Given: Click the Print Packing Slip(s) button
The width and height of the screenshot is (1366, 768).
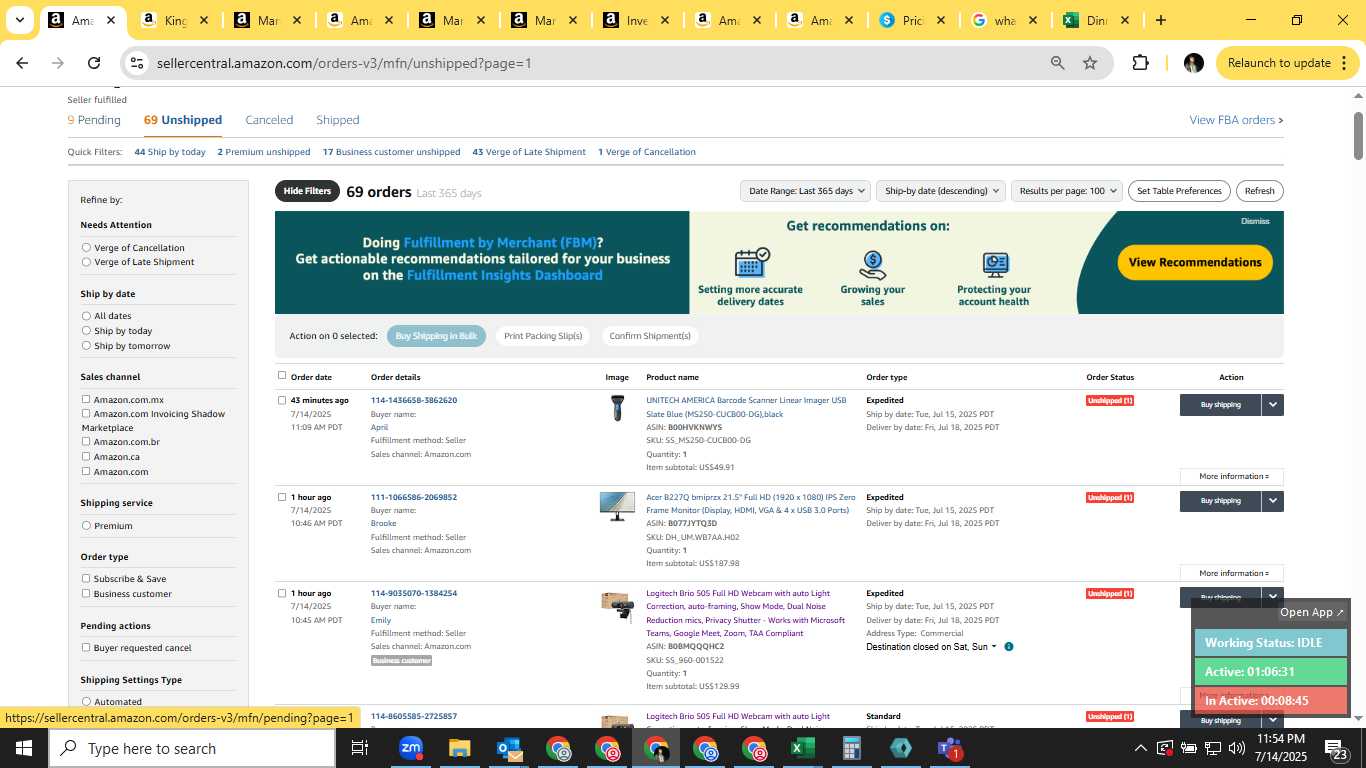Looking at the screenshot, I should [x=543, y=336].
